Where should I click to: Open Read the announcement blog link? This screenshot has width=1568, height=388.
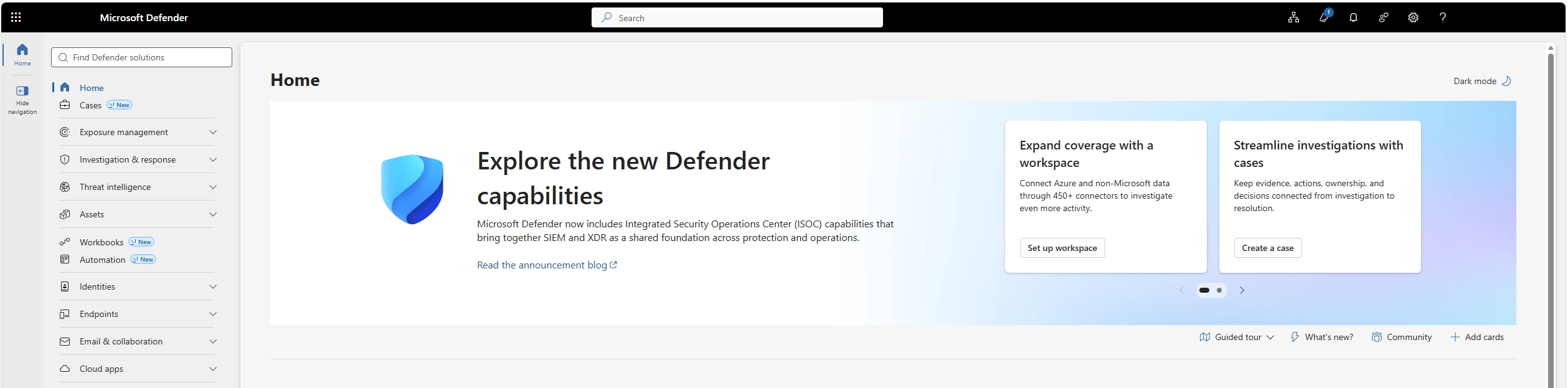pyautogui.click(x=547, y=265)
